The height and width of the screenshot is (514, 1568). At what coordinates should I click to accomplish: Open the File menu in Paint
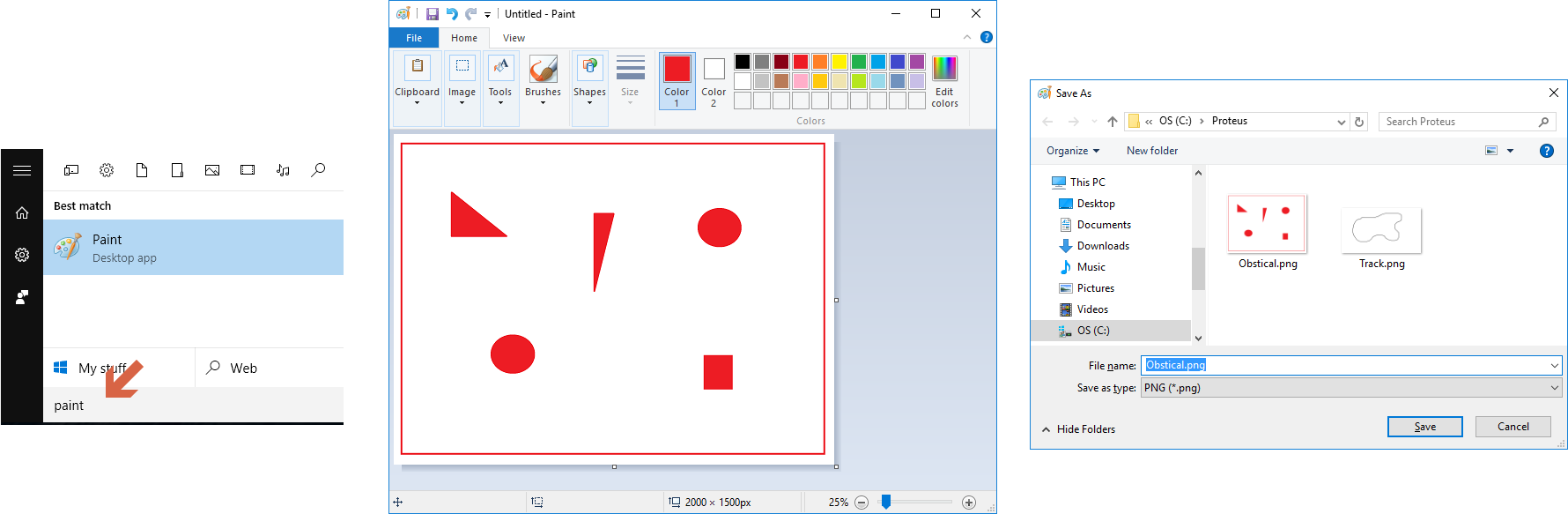(x=414, y=38)
